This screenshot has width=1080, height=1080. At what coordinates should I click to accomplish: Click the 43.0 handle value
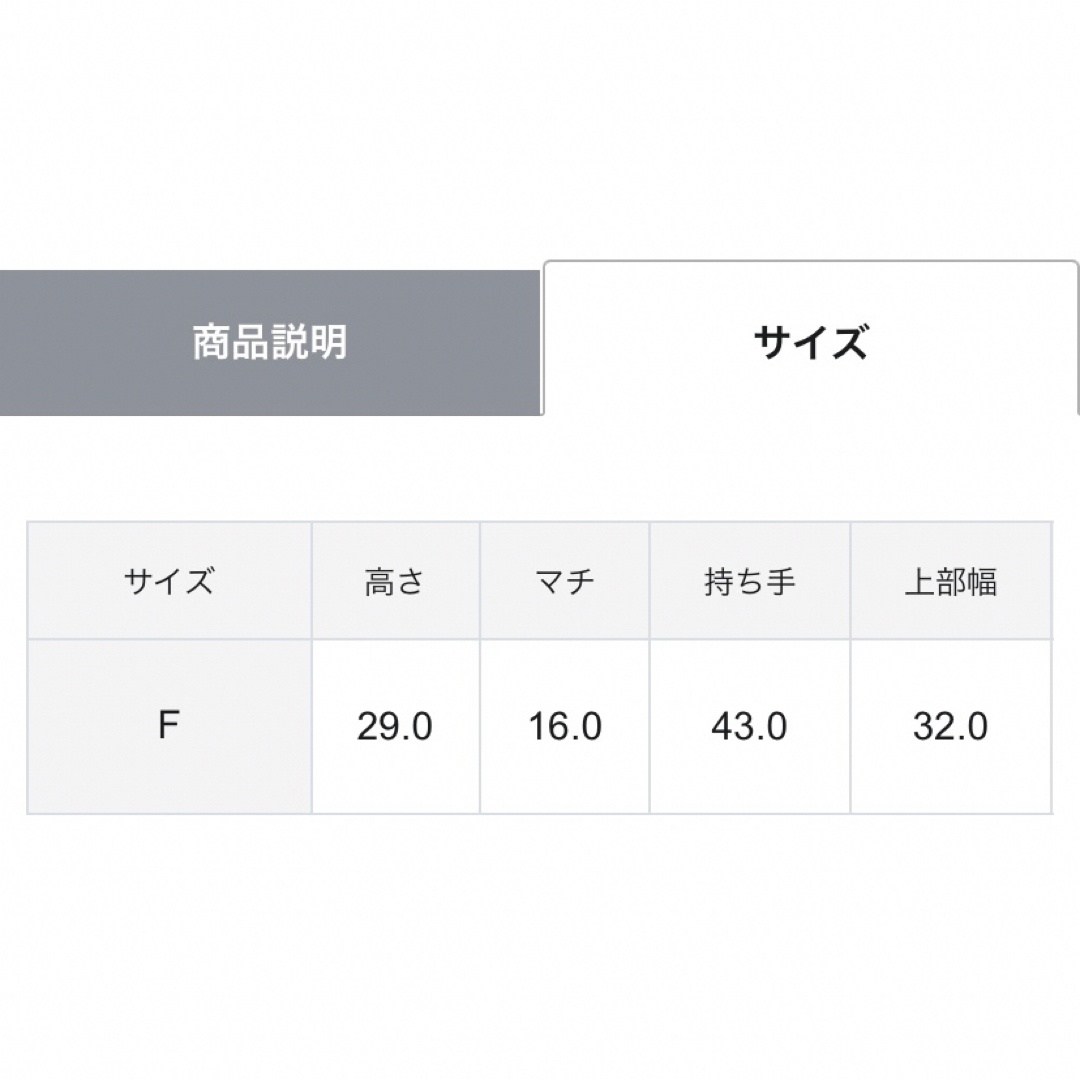click(749, 727)
